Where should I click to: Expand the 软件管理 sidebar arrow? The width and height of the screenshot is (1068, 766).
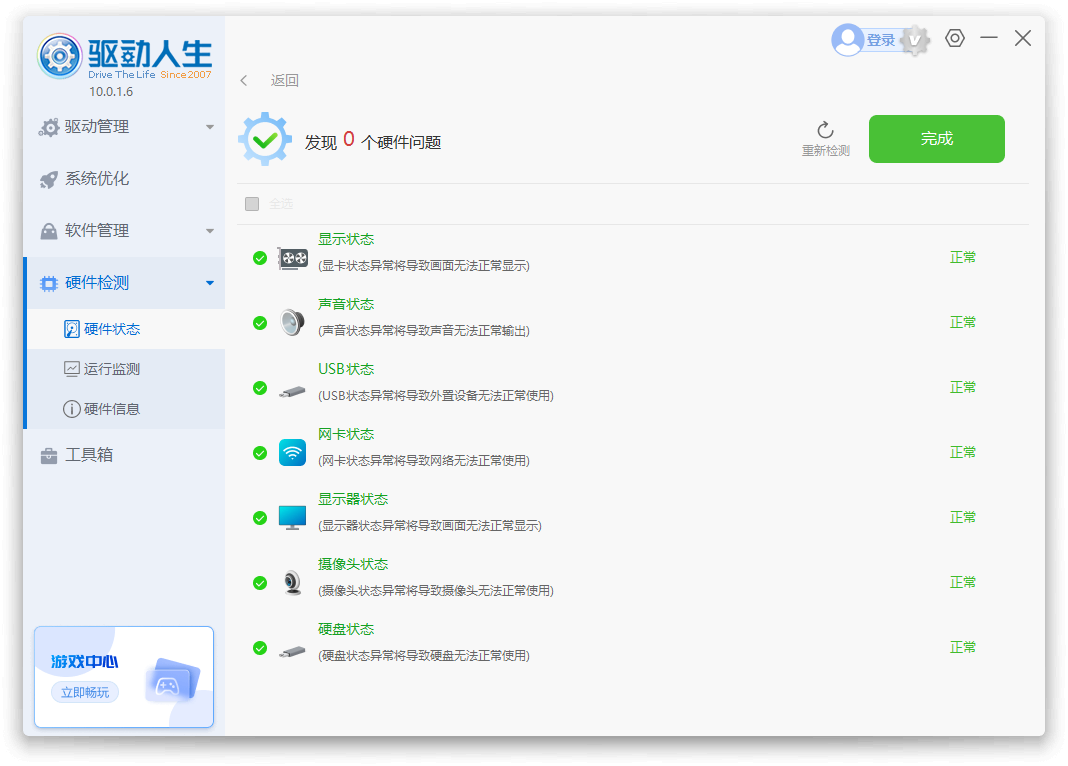(x=210, y=231)
